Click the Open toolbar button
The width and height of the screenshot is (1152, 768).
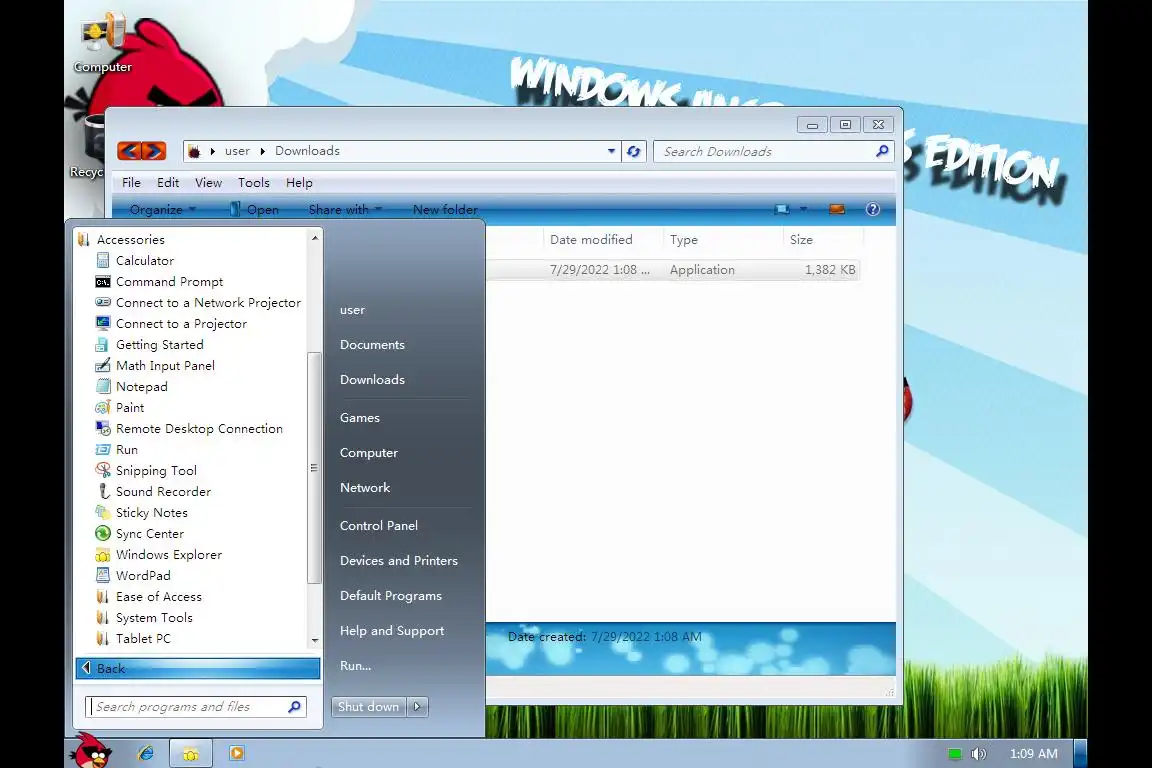254,209
